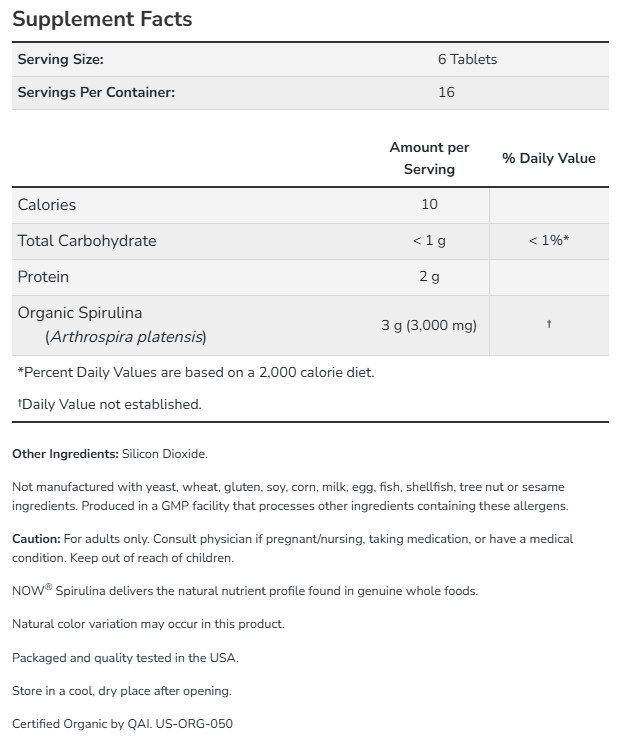Click the servings value 16
The width and height of the screenshot is (622, 737).
446,92
